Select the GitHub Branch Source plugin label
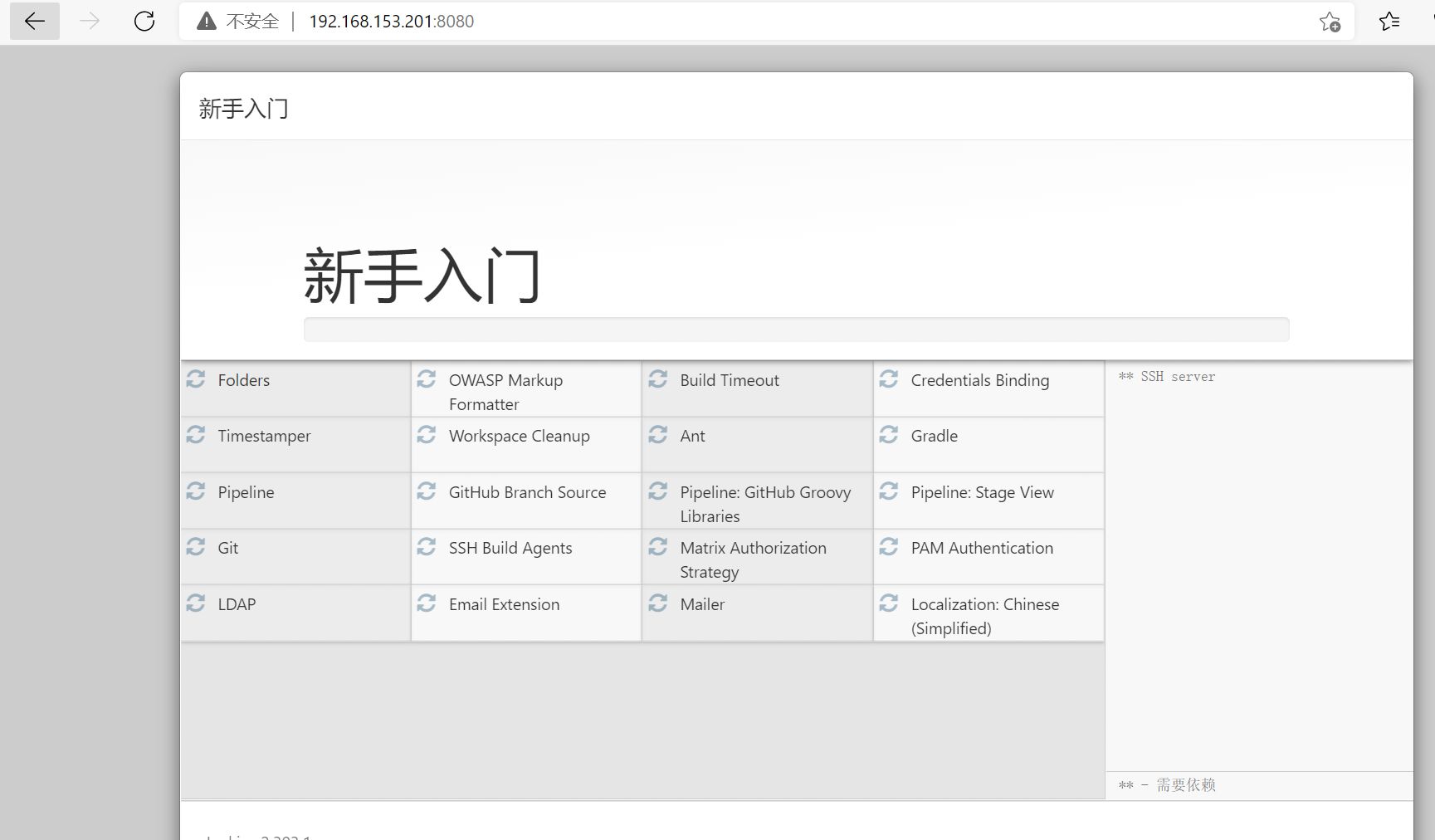The image size is (1435, 840). [x=528, y=492]
